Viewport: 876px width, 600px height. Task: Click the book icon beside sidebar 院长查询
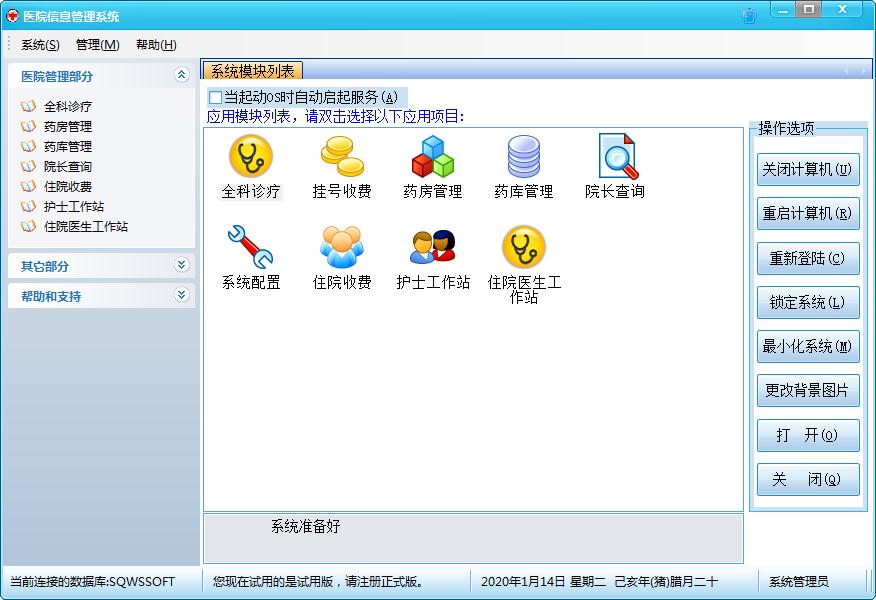pyautogui.click(x=28, y=166)
